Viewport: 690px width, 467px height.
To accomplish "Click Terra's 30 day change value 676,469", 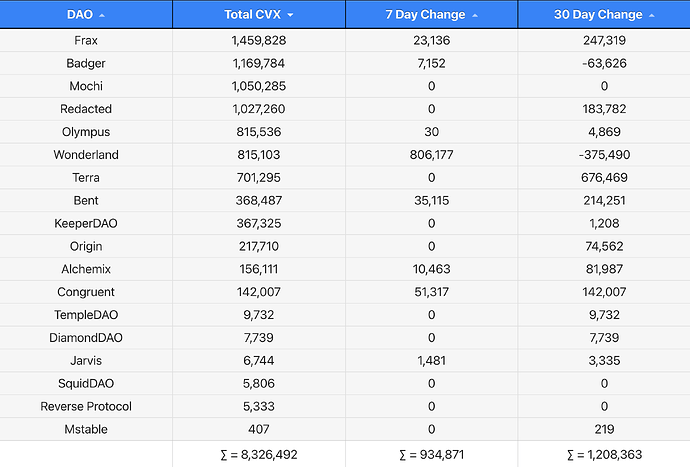I will [x=603, y=177].
